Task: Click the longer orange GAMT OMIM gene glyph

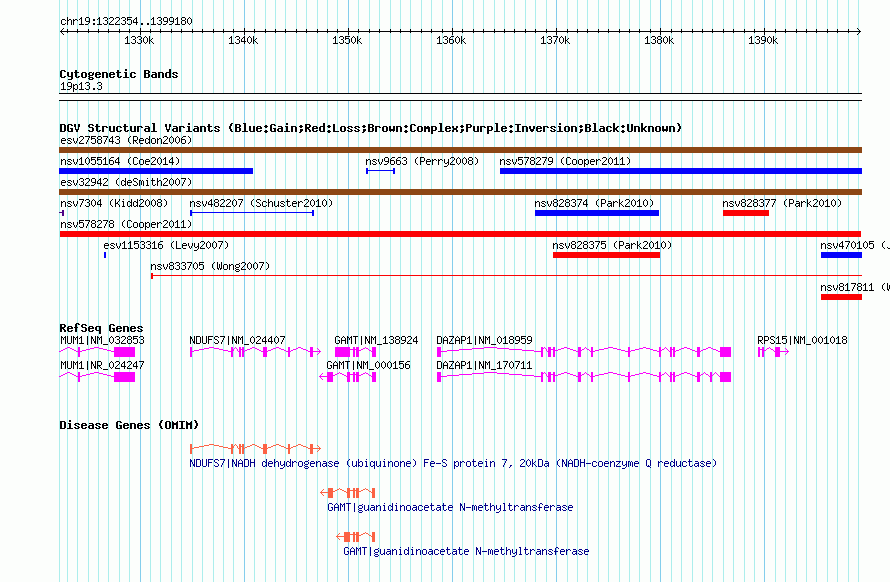Action: (348, 493)
